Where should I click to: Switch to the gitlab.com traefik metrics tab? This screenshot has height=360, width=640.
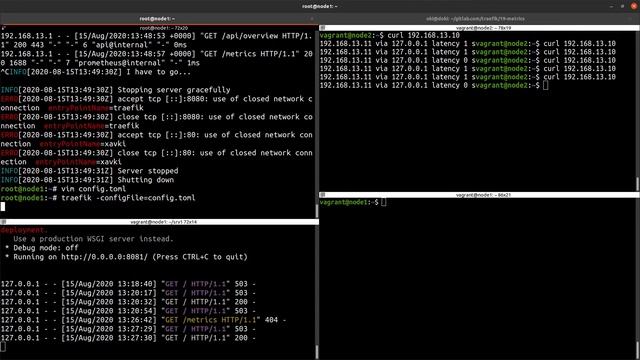[x=476, y=18]
